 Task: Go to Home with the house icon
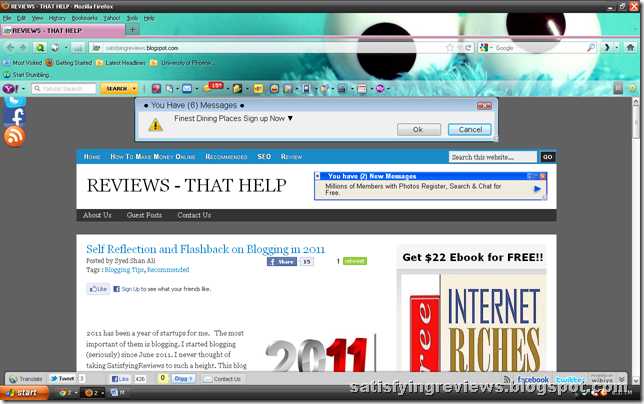point(630,48)
